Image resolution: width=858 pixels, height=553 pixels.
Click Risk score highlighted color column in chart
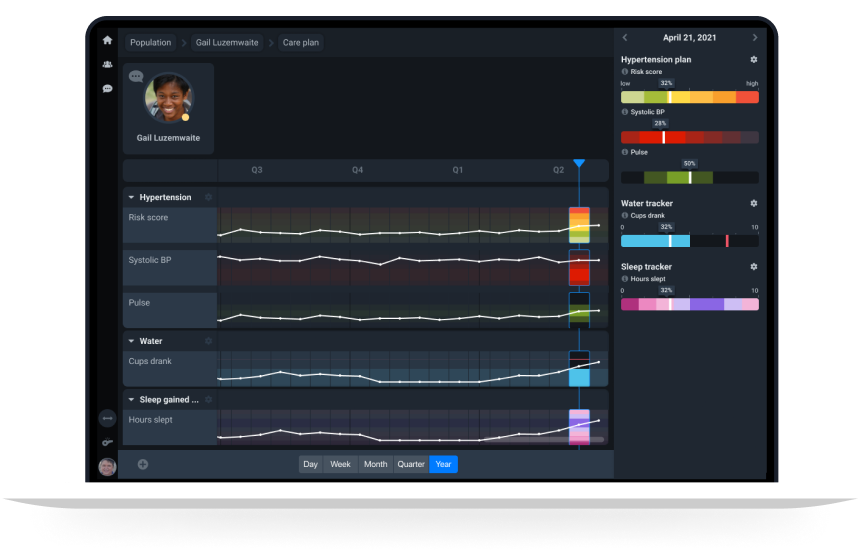click(x=579, y=225)
